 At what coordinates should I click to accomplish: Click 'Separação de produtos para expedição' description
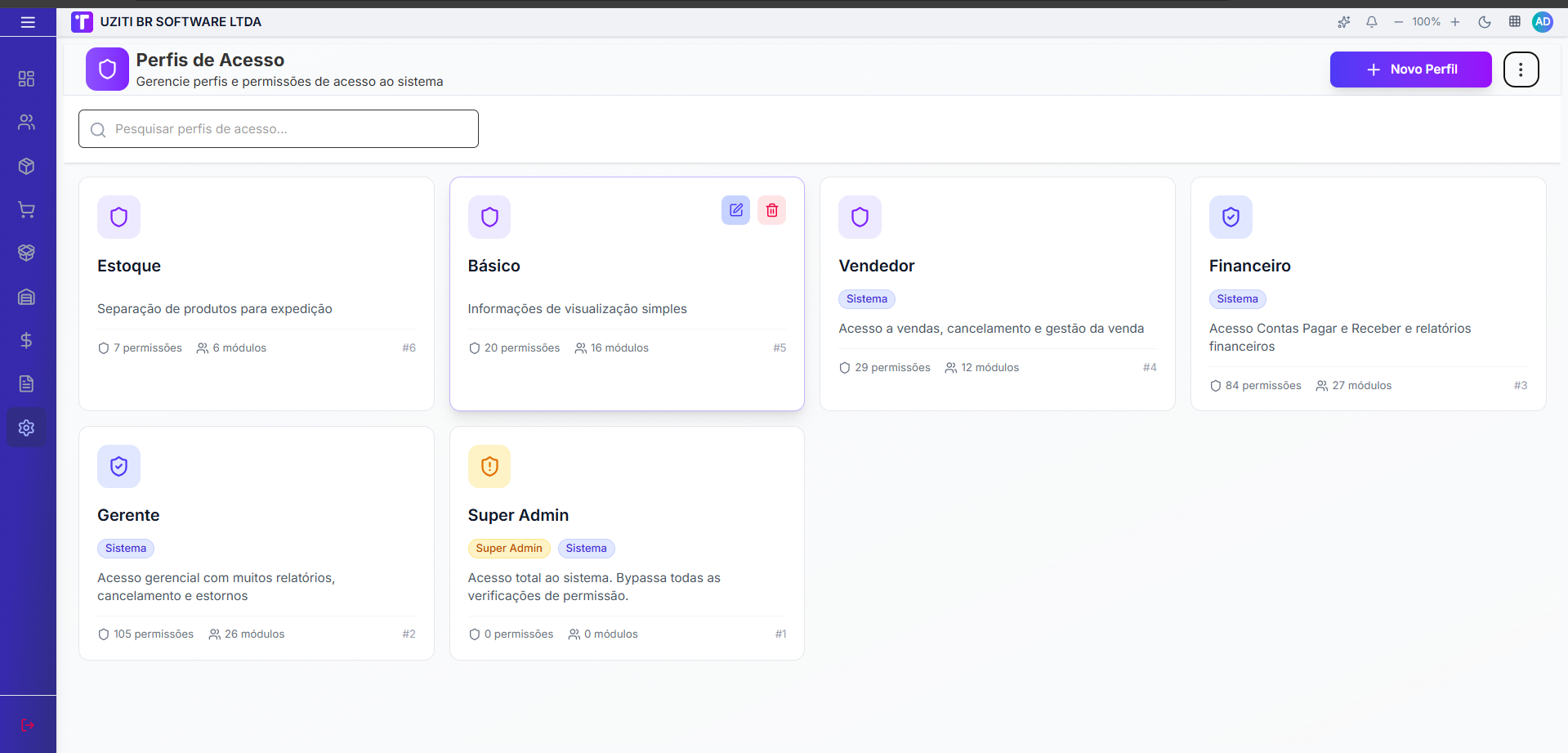(215, 309)
